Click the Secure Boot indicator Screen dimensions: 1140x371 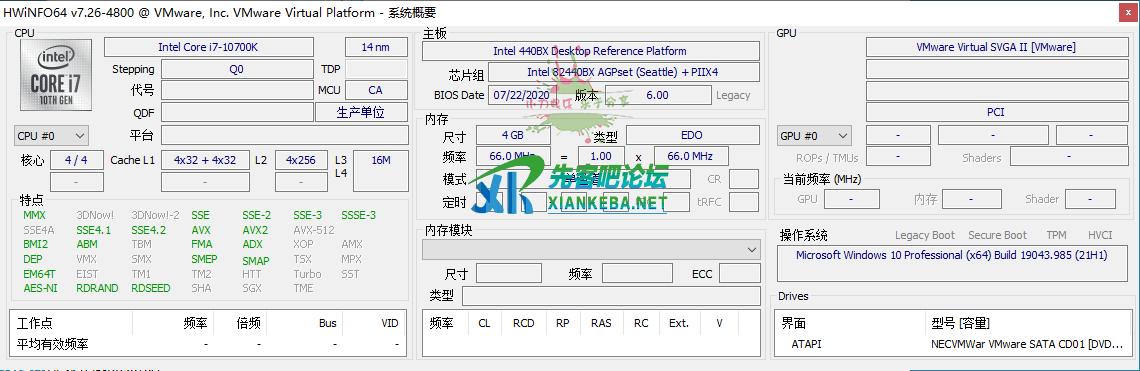(x=998, y=235)
